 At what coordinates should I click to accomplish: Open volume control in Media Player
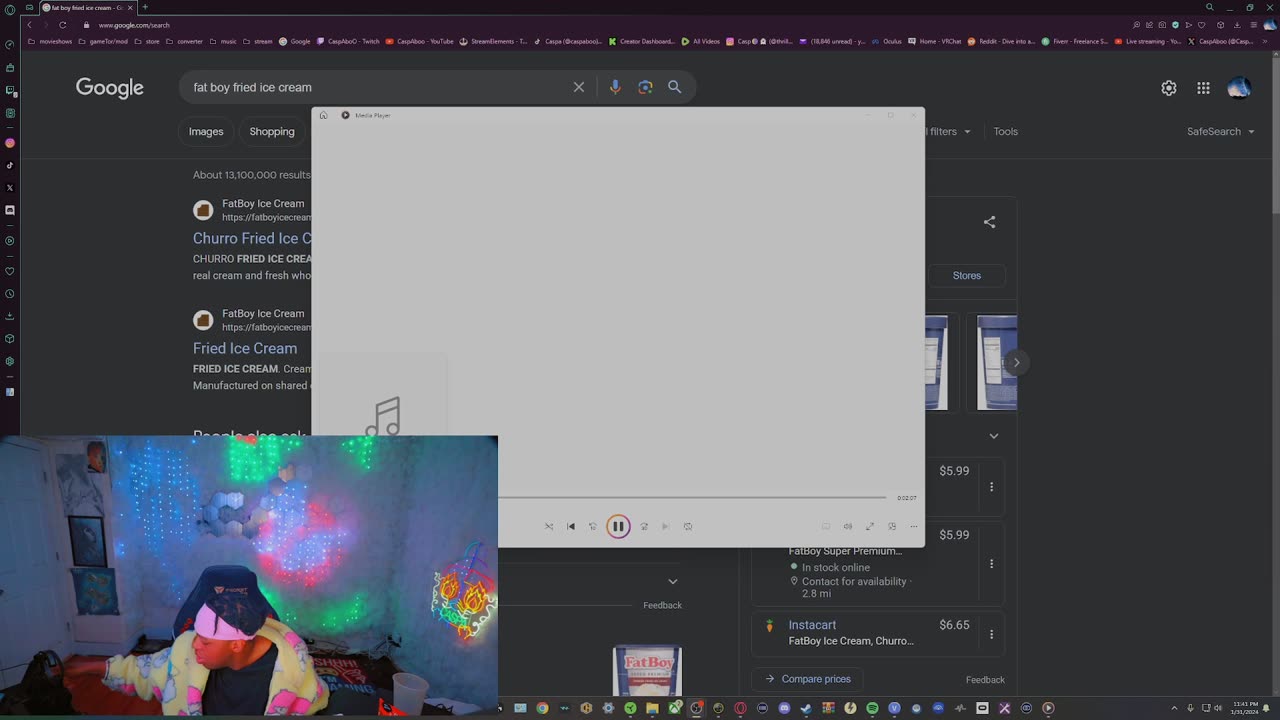848,526
